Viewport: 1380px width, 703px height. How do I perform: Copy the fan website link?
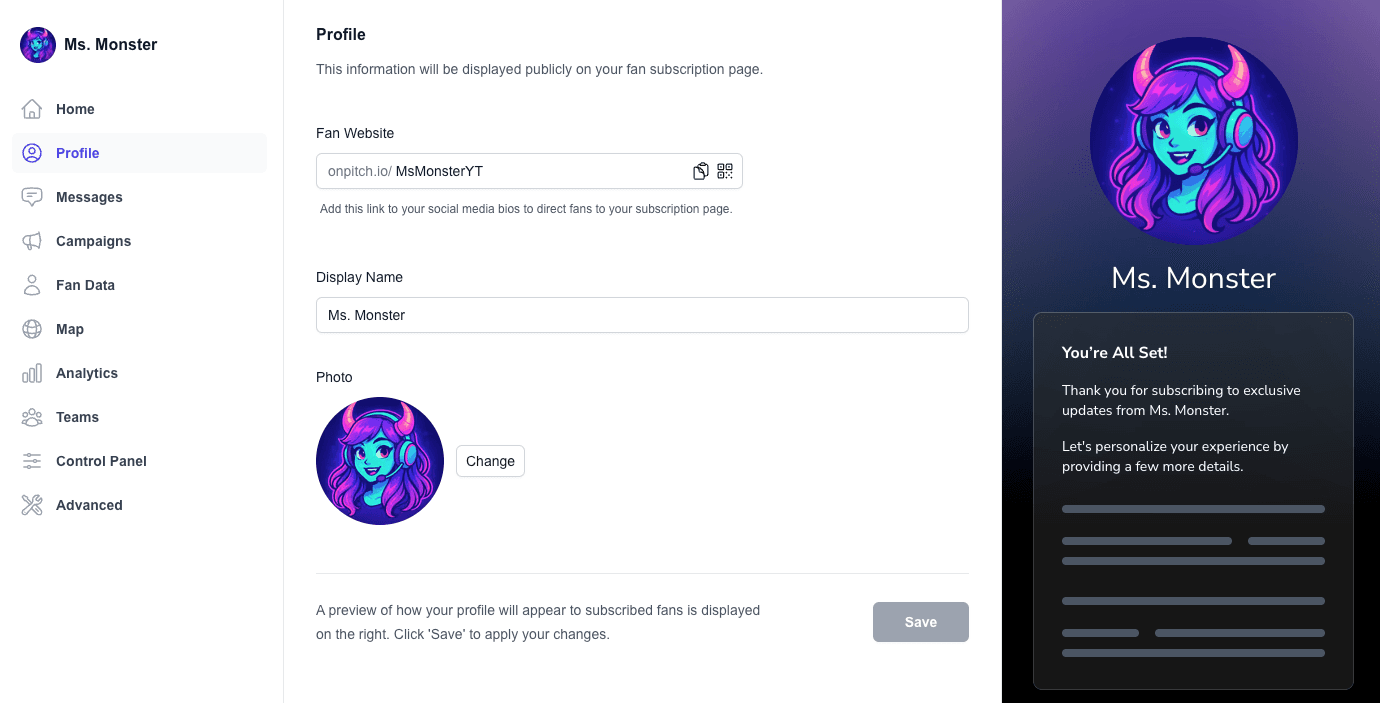click(700, 170)
